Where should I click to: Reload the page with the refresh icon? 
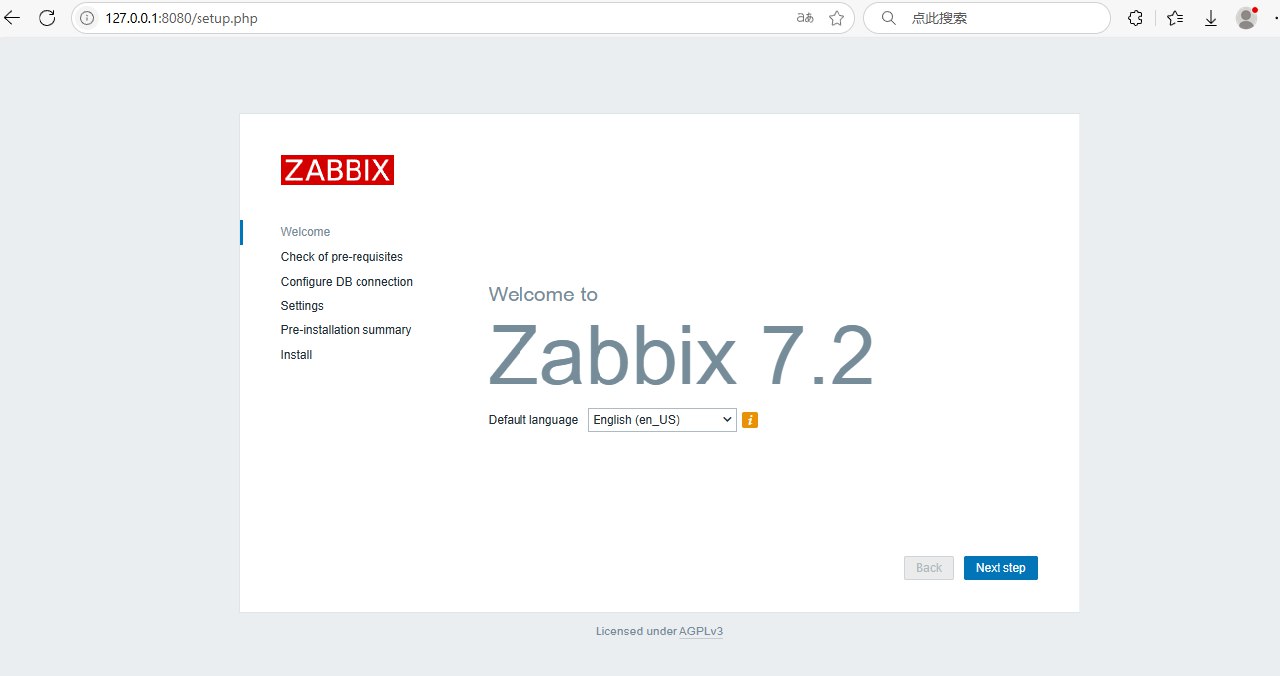coord(47,18)
